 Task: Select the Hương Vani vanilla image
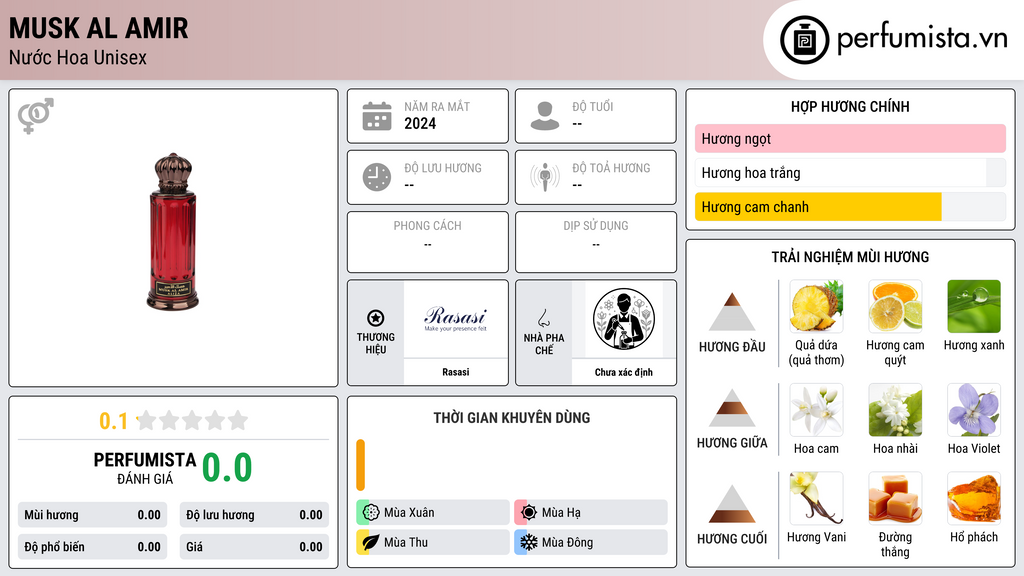click(x=816, y=498)
